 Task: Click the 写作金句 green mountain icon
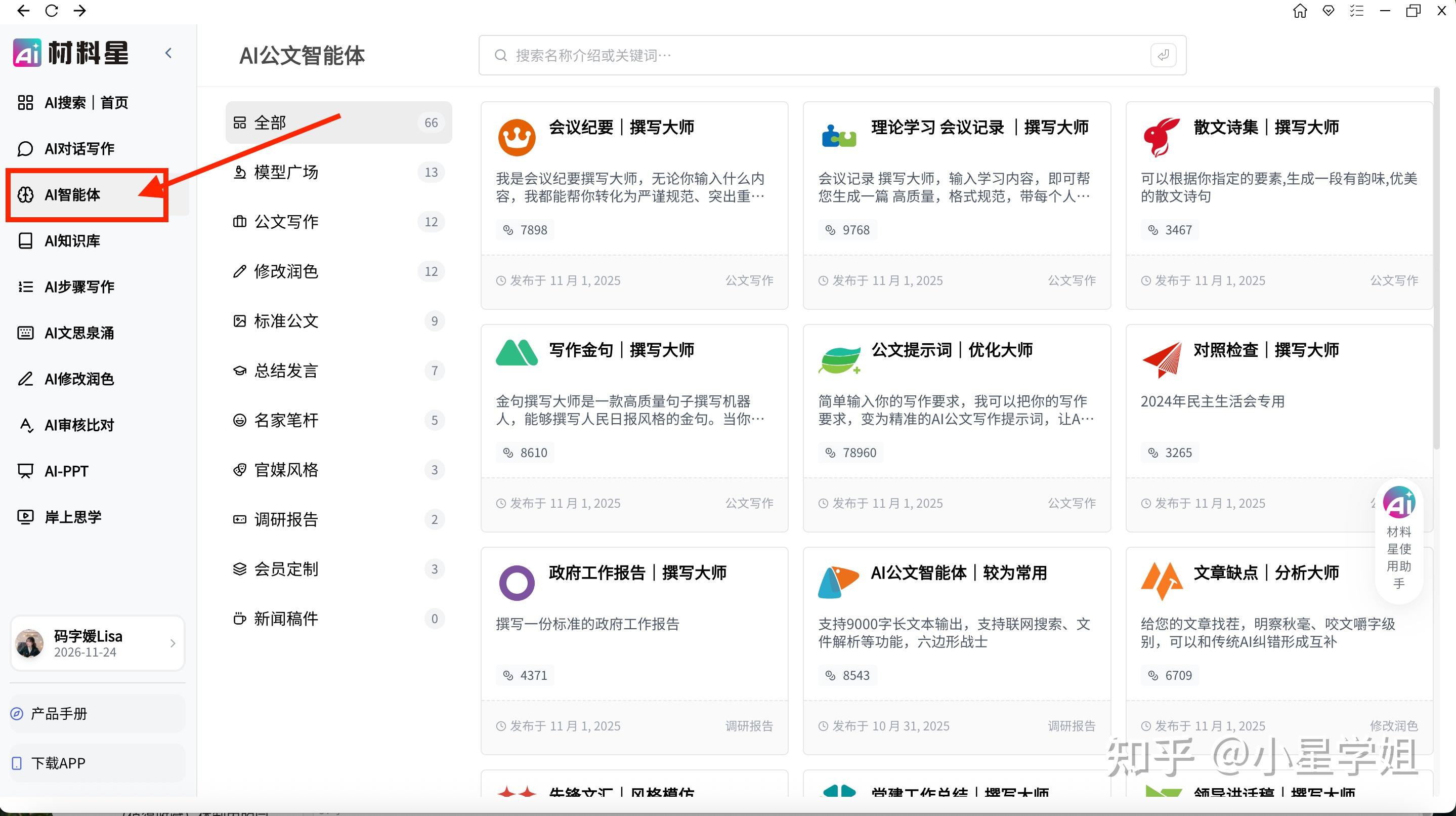[517, 353]
